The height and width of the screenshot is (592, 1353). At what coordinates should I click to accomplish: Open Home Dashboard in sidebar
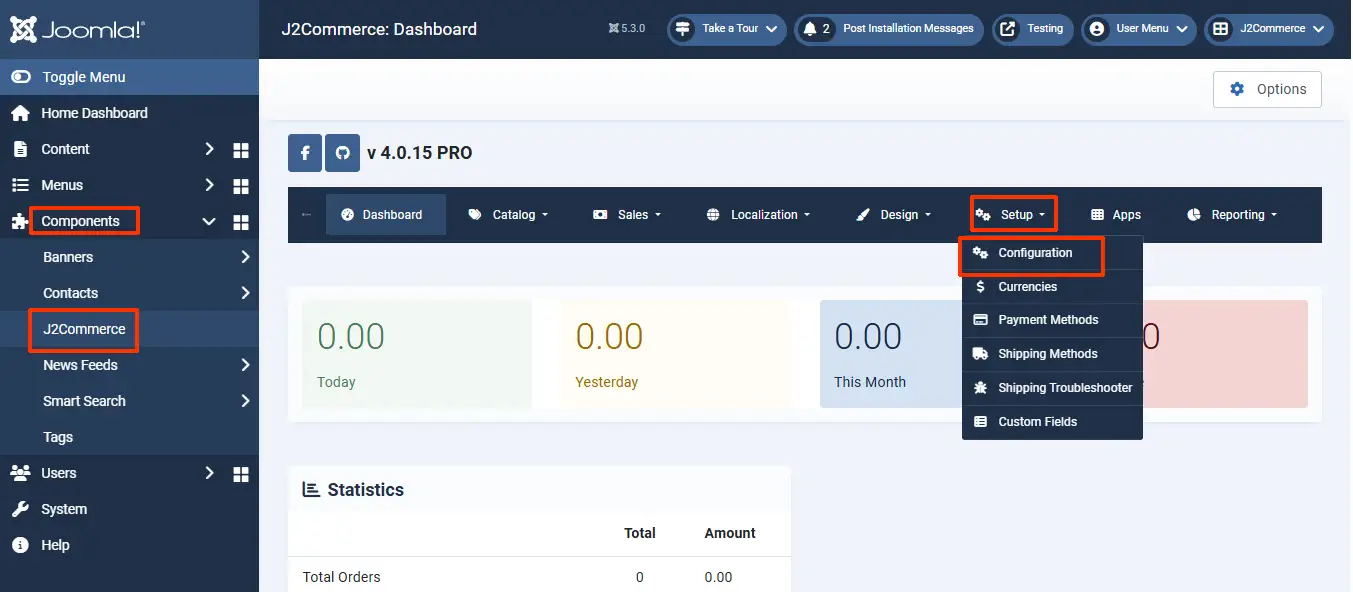[94, 113]
